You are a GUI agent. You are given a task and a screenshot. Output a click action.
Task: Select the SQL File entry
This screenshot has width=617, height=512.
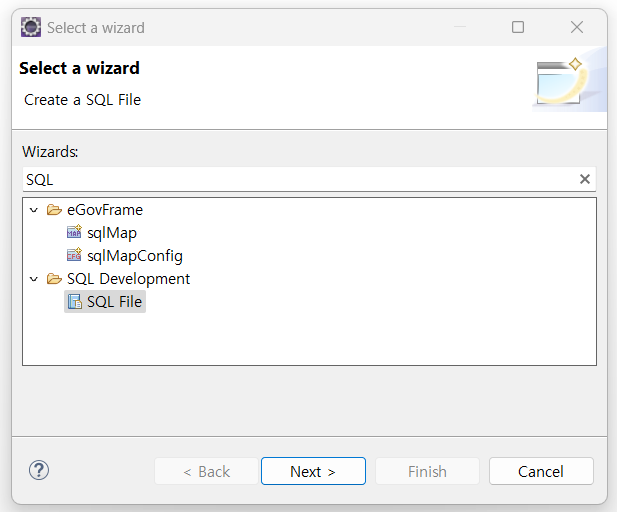[x=115, y=302]
